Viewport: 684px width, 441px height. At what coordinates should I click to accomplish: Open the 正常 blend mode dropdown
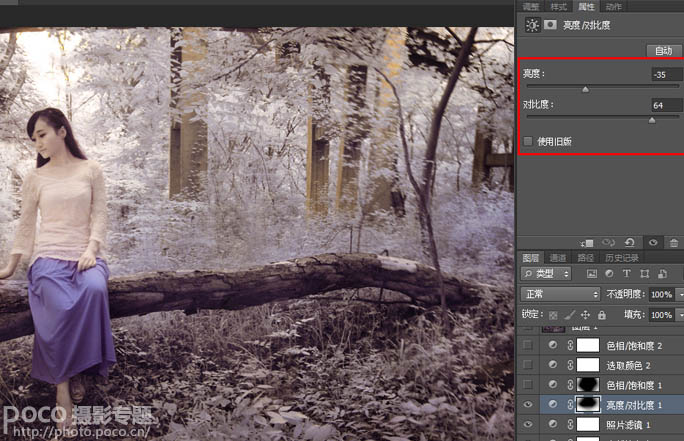tap(560, 295)
